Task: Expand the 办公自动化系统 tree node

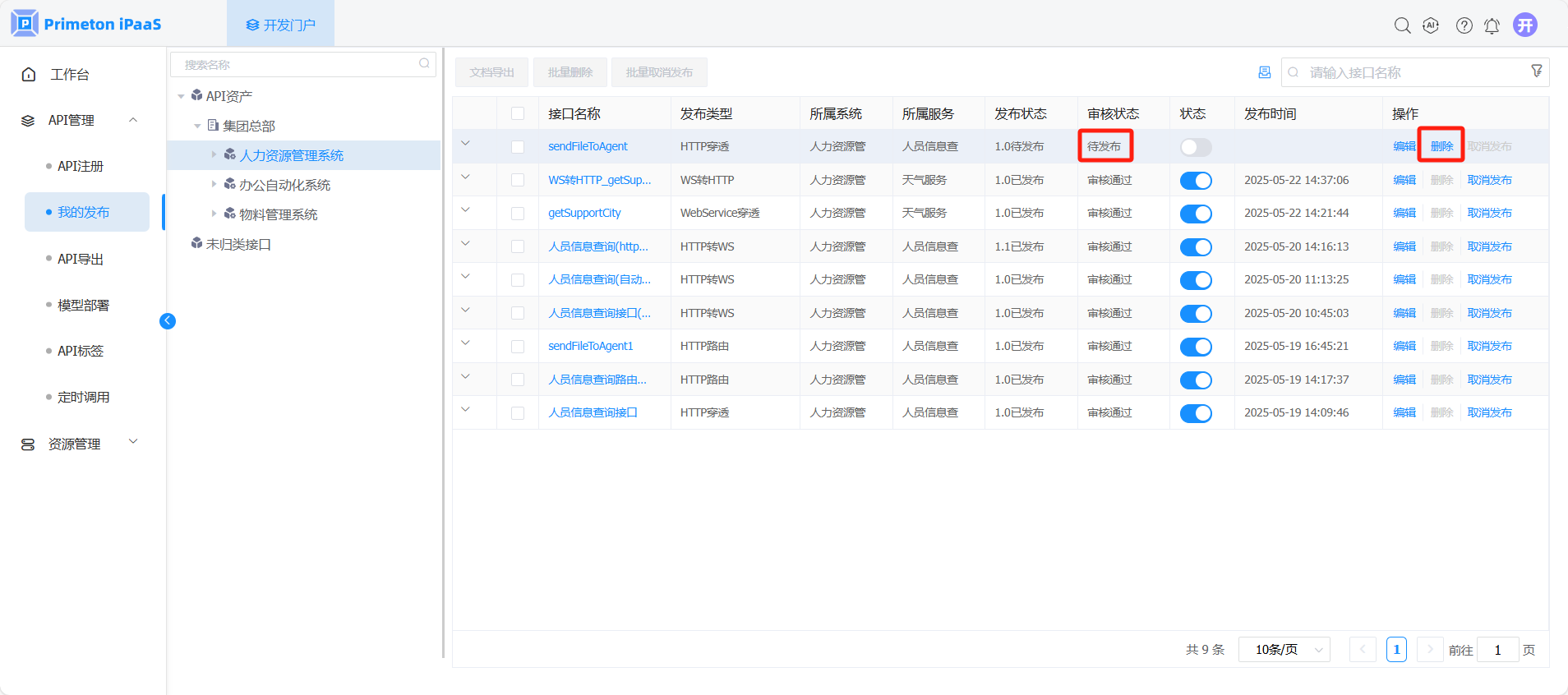Action: tap(214, 184)
